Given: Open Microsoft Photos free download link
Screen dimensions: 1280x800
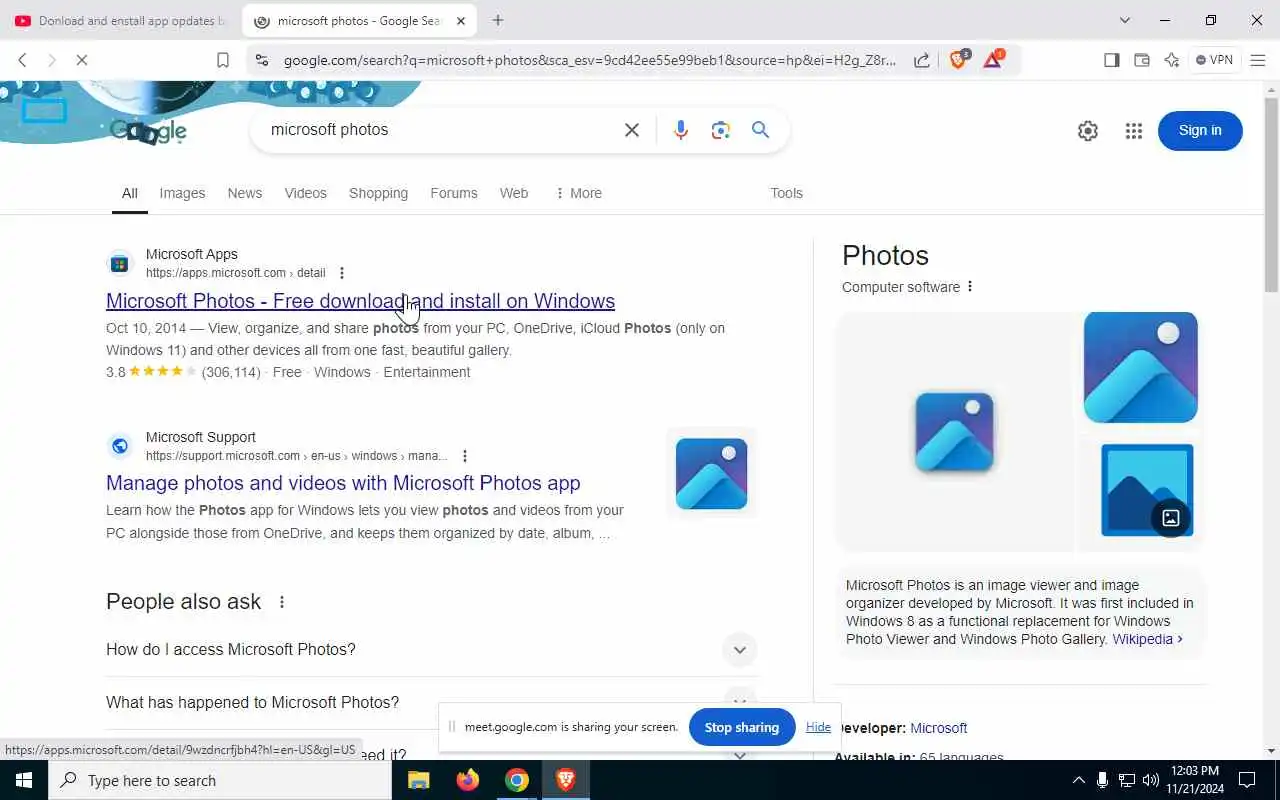Looking at the screenshot, I should point(360,301).
